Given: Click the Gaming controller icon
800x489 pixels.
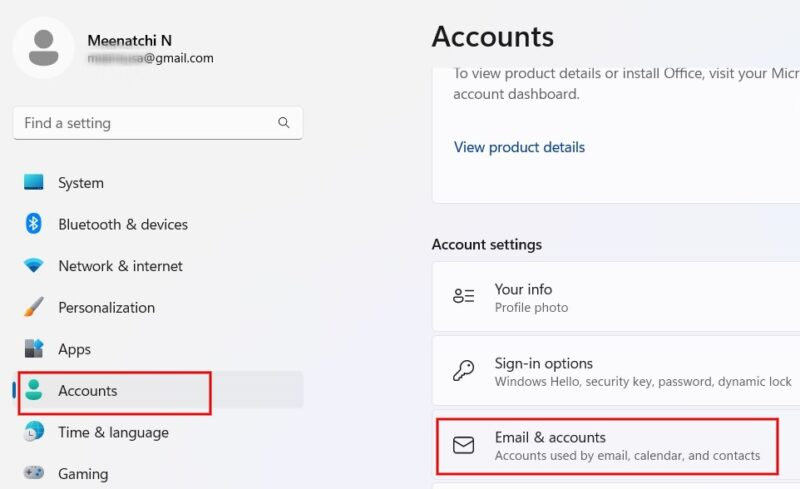Looking at the screenshot, I should click(x=34, y=473).
